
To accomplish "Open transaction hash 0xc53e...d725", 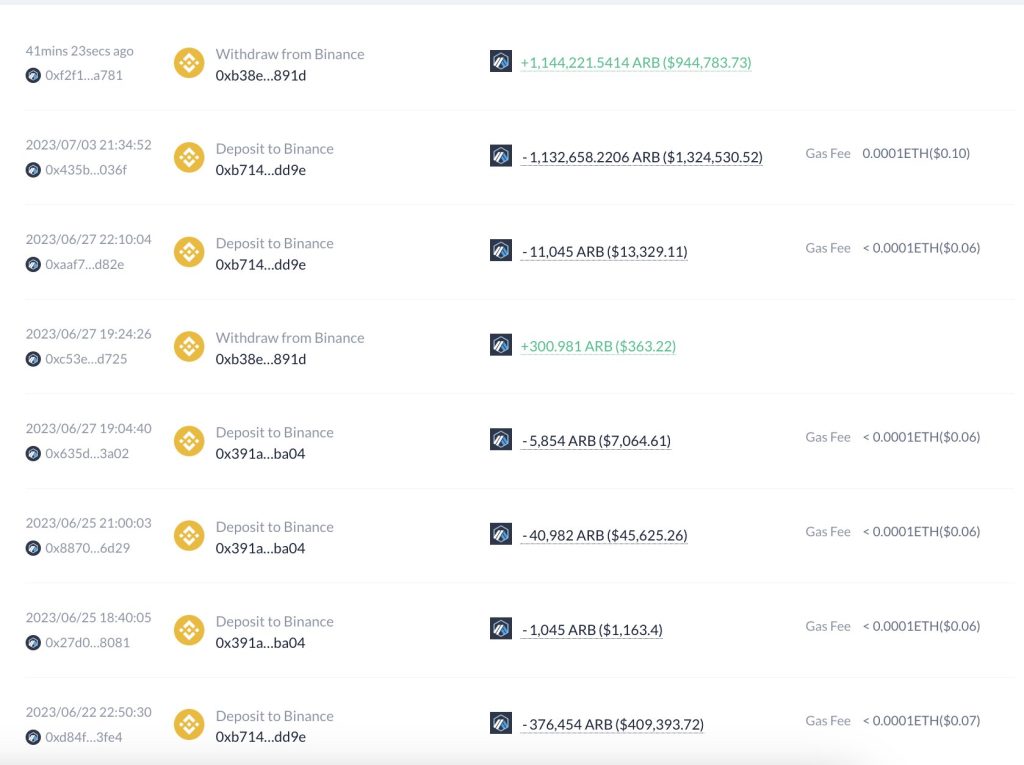I will [x=86, y=359].
